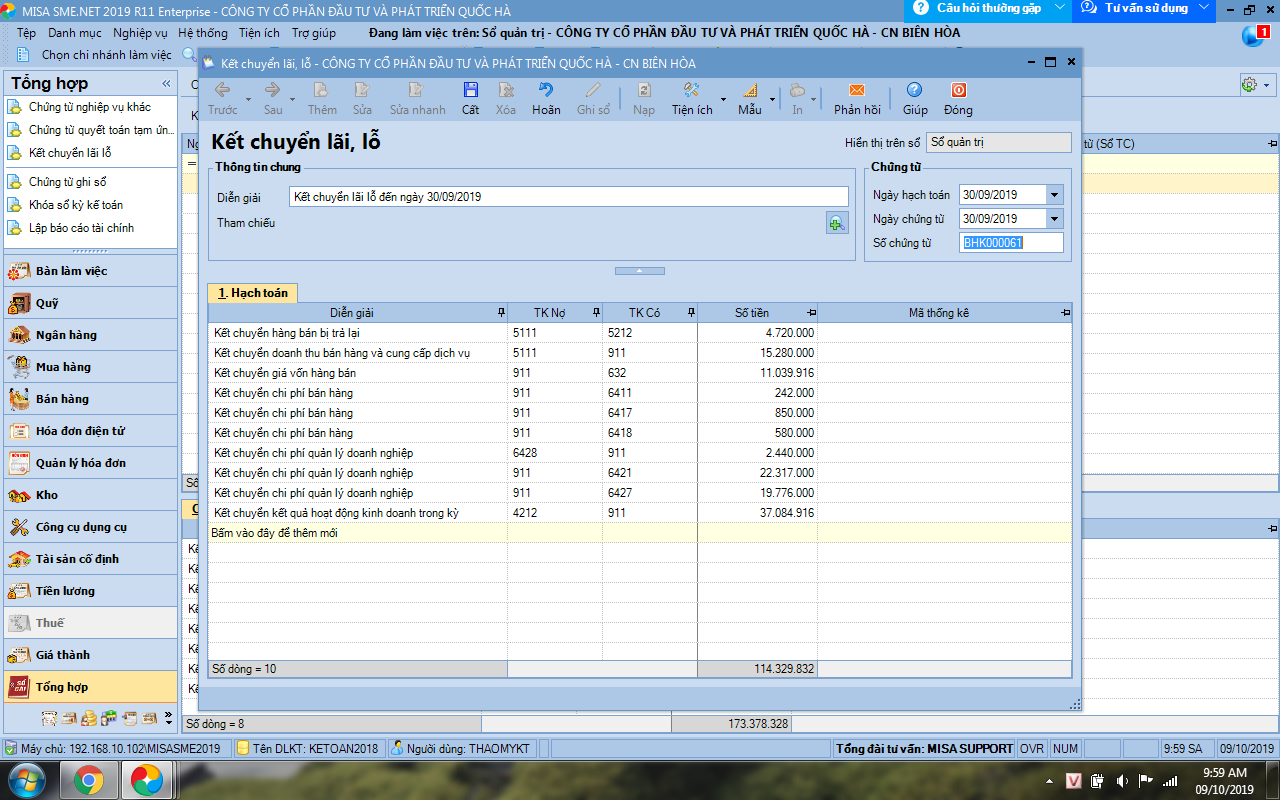Open the Ngày hạch toán date dropdown
Image resolution: width=1280 pixels, height=800 pixels.
pos(1054,195)
